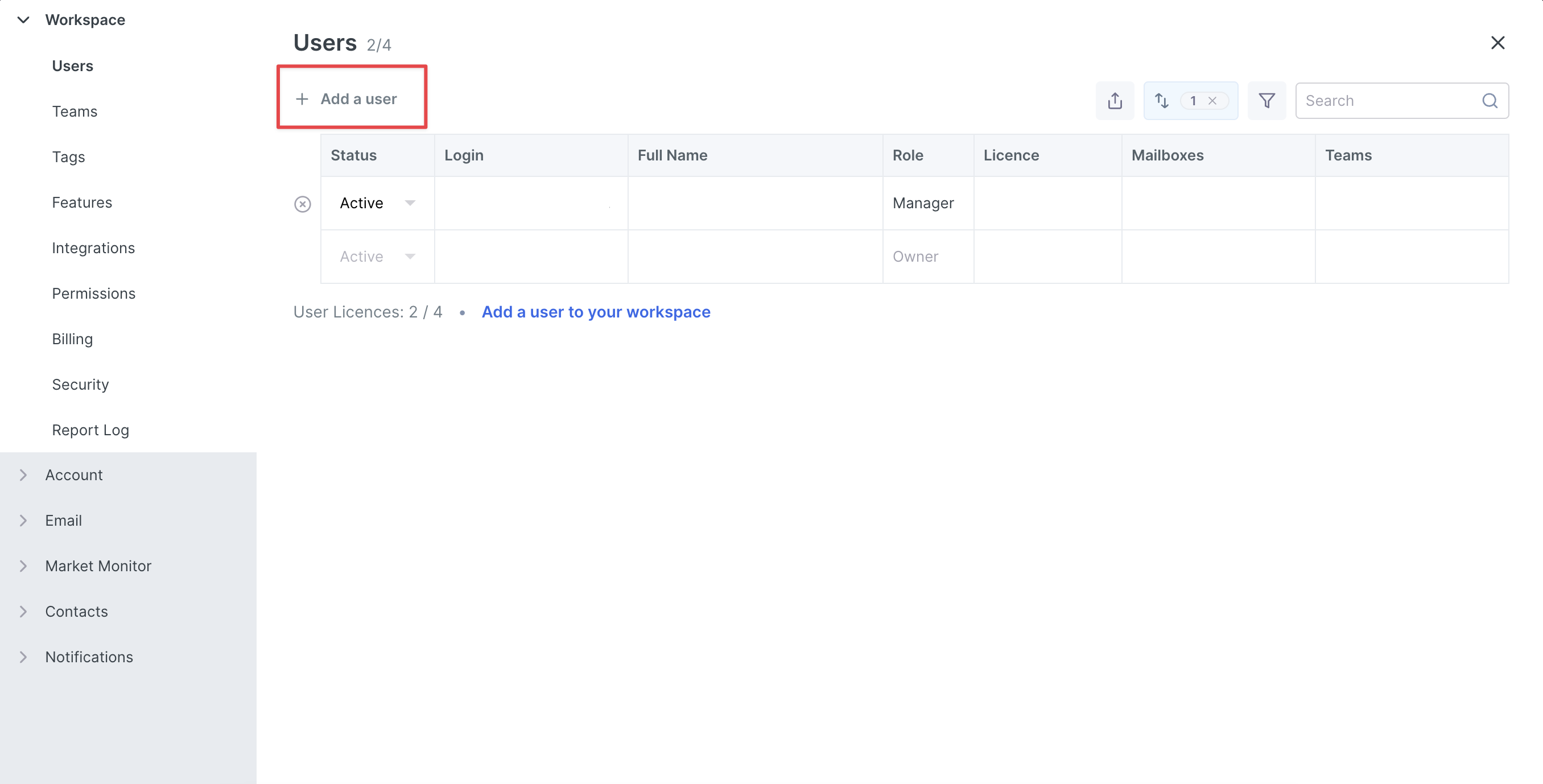The height and width of the screenshot is (784, 1543).
Task: Click Add a user to your workspace link
Action: click(x=595, y=312)
